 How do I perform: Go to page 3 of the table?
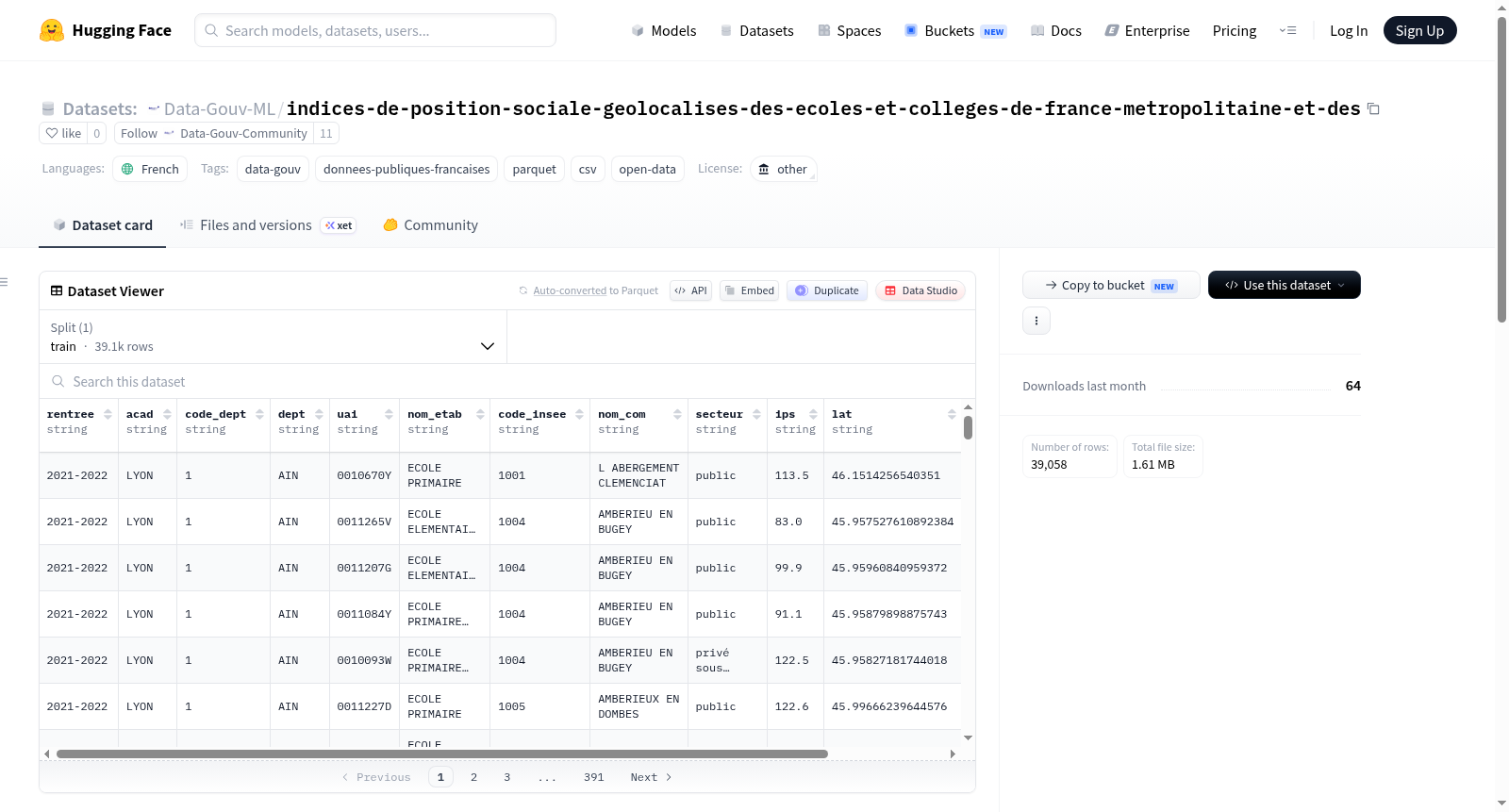(507, 777)
